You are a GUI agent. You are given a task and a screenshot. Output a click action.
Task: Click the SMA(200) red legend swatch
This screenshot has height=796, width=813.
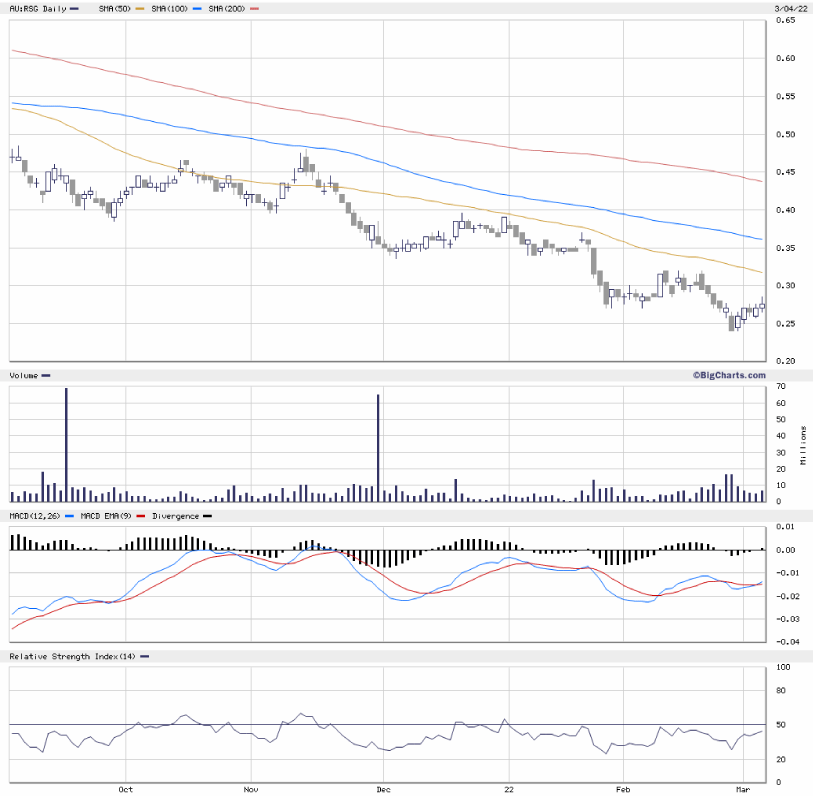click(x=255, y=9)
